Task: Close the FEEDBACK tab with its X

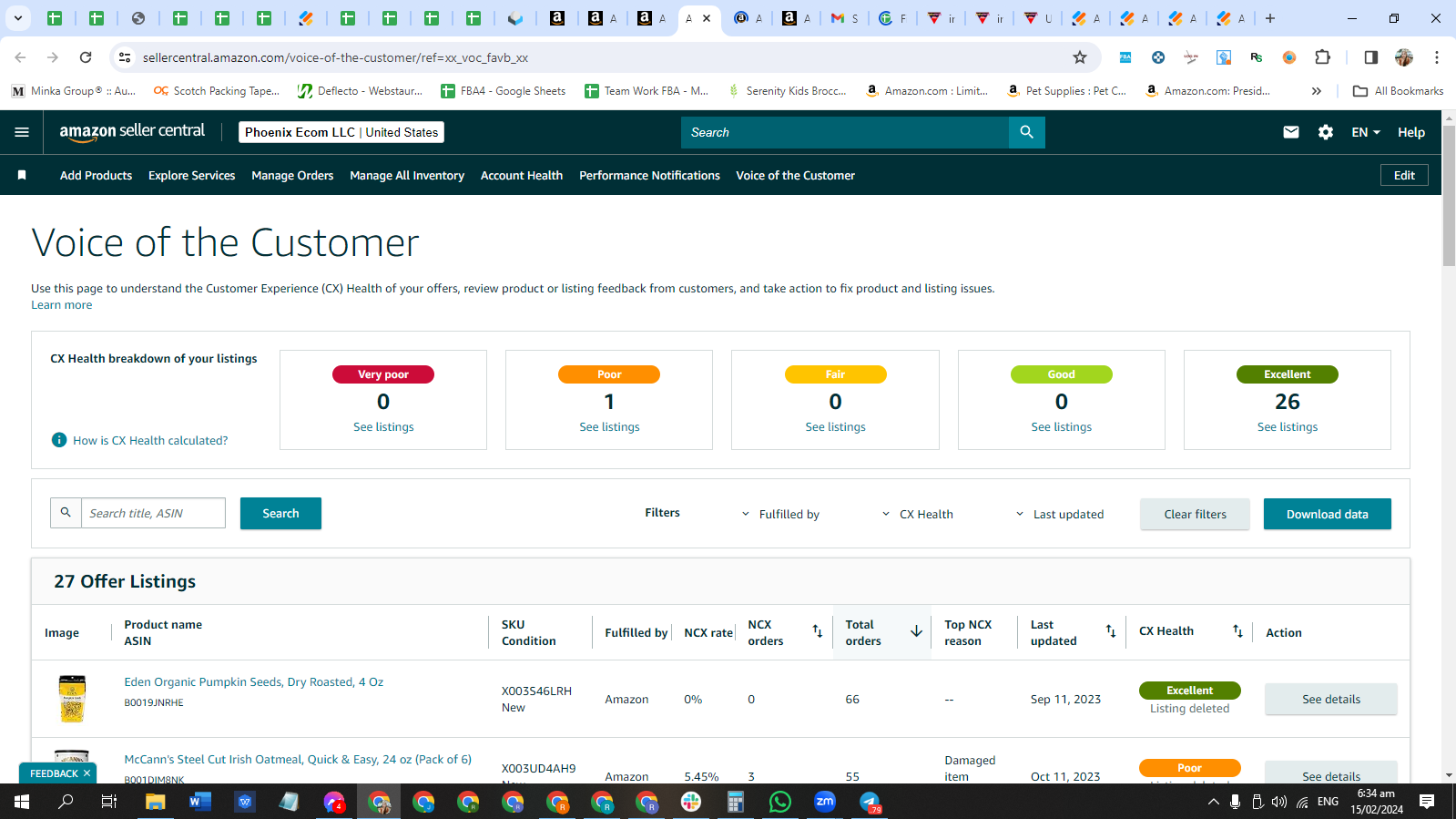Action: tap(87, 773)
